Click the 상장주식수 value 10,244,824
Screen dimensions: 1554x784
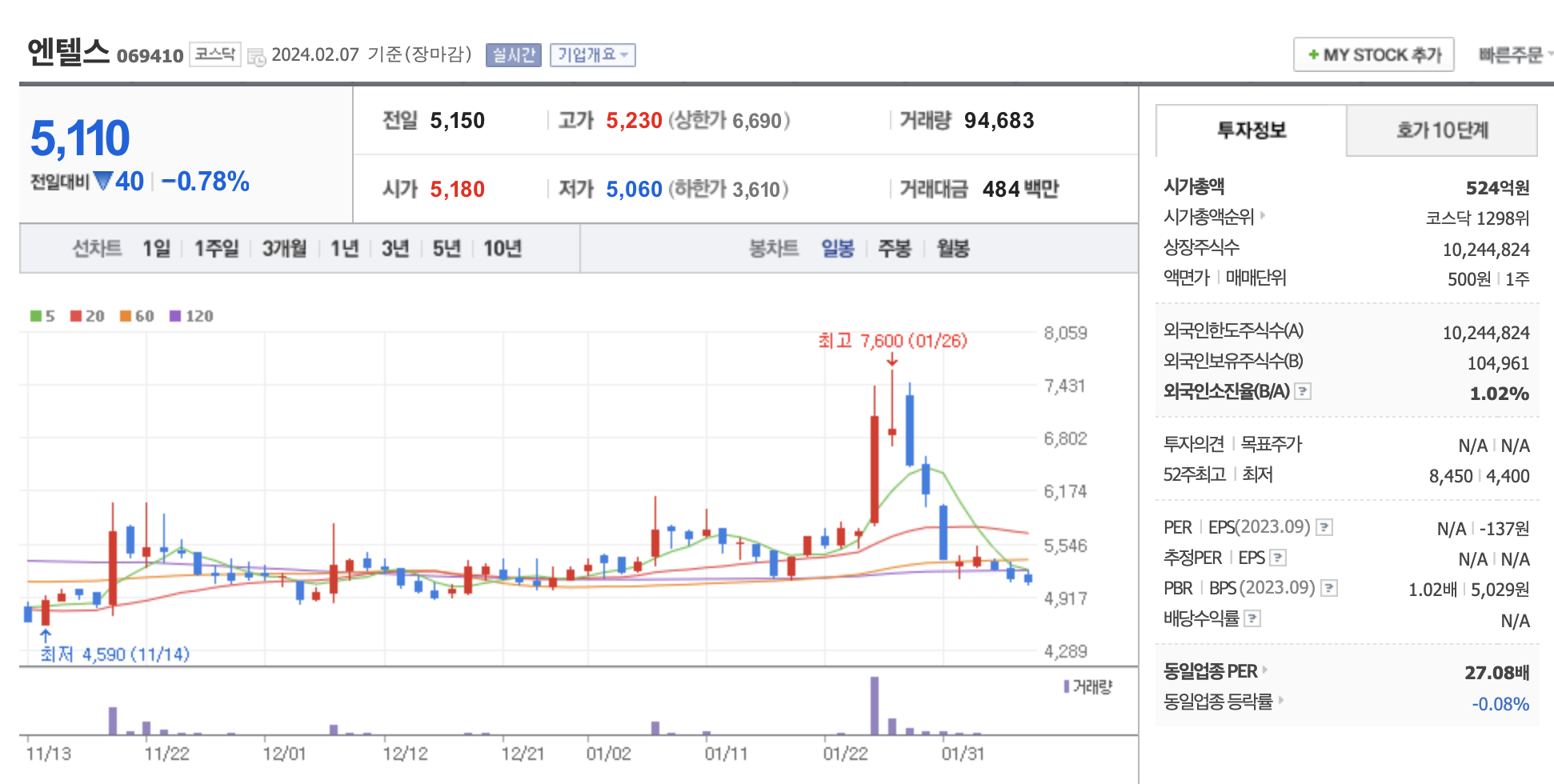pyautogui.click(x=1486, y=250)
